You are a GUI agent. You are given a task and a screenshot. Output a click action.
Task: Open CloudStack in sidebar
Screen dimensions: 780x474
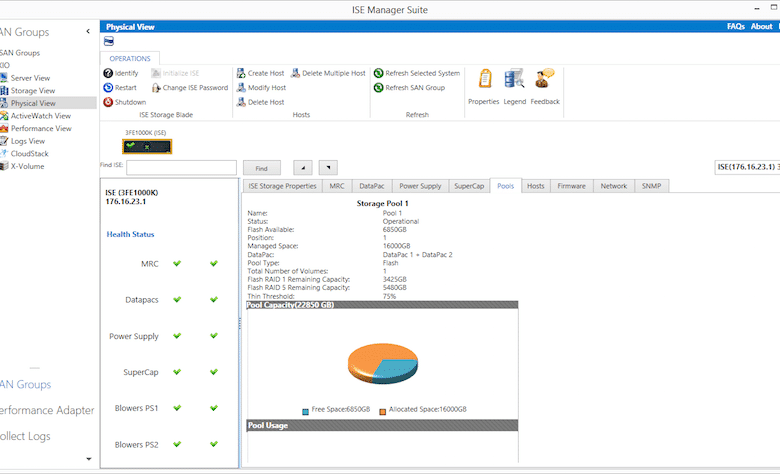click(x=30, y=154)
